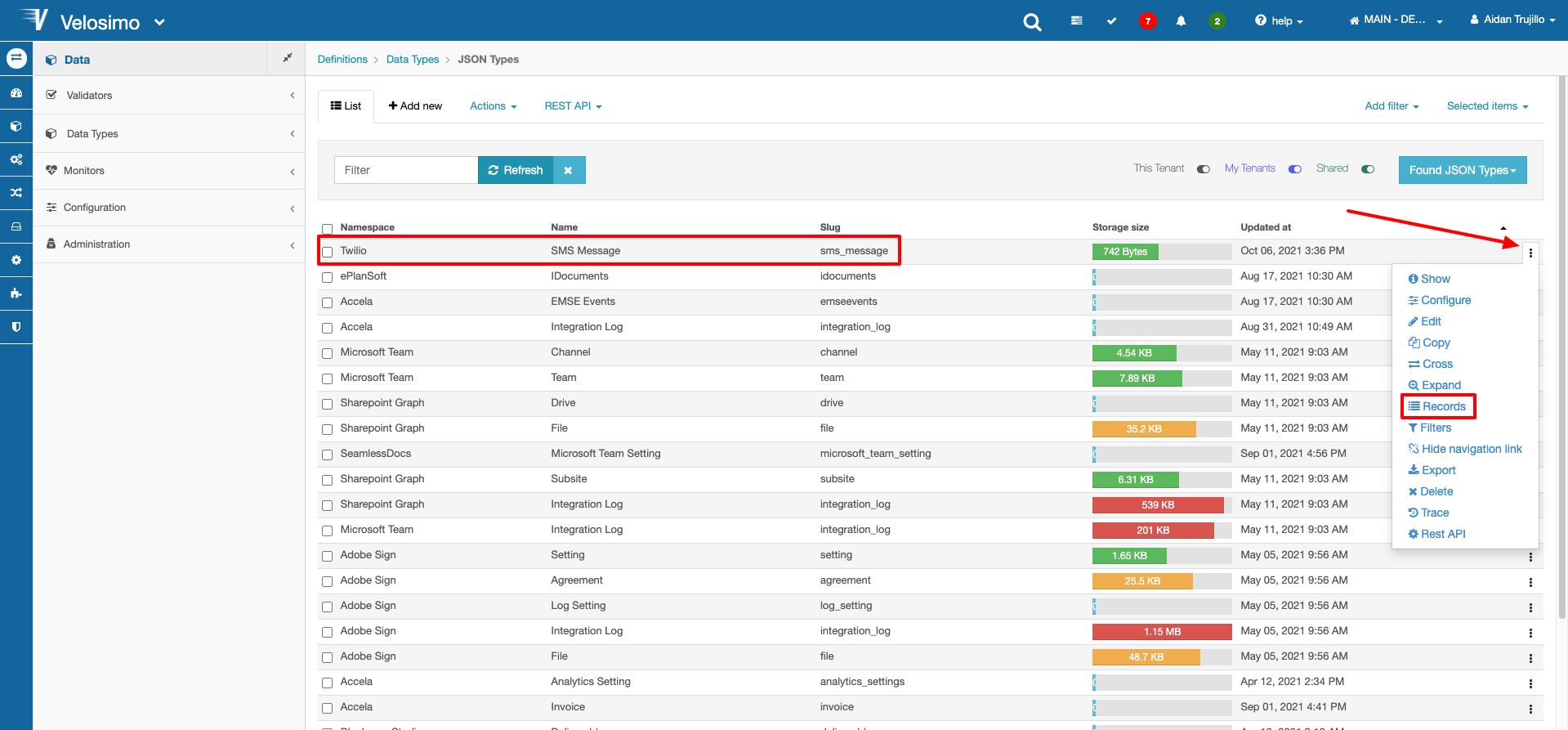Open the checkmark tasks icon in top bar
The height and width of the screenshot is (730, 1568).
(x=1111, y=20)
